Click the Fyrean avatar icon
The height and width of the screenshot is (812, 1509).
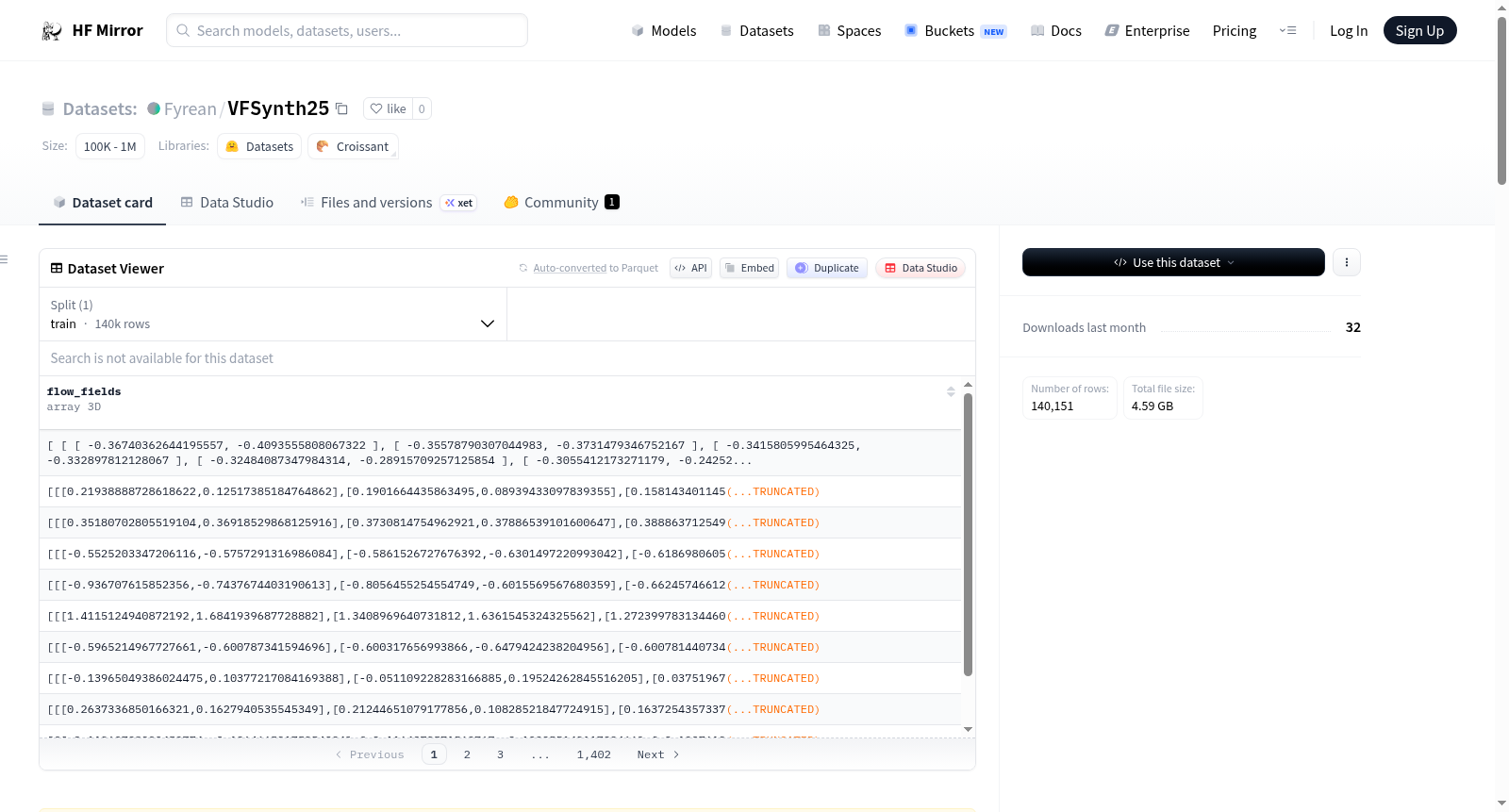154,108
